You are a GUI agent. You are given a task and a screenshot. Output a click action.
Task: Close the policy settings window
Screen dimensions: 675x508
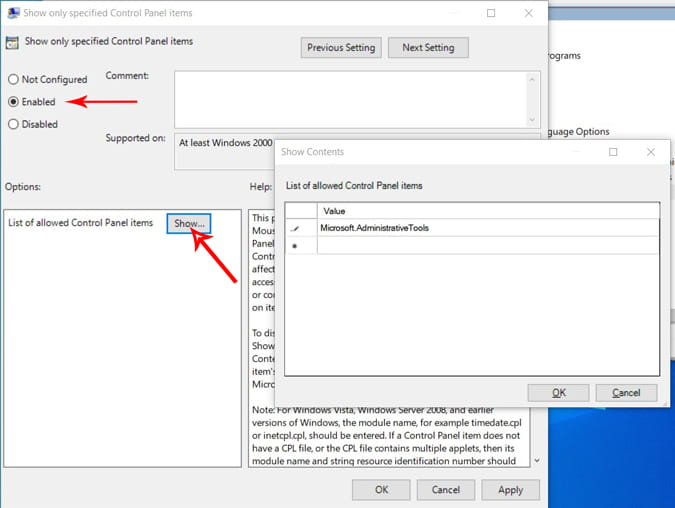(x=529, y=13)
